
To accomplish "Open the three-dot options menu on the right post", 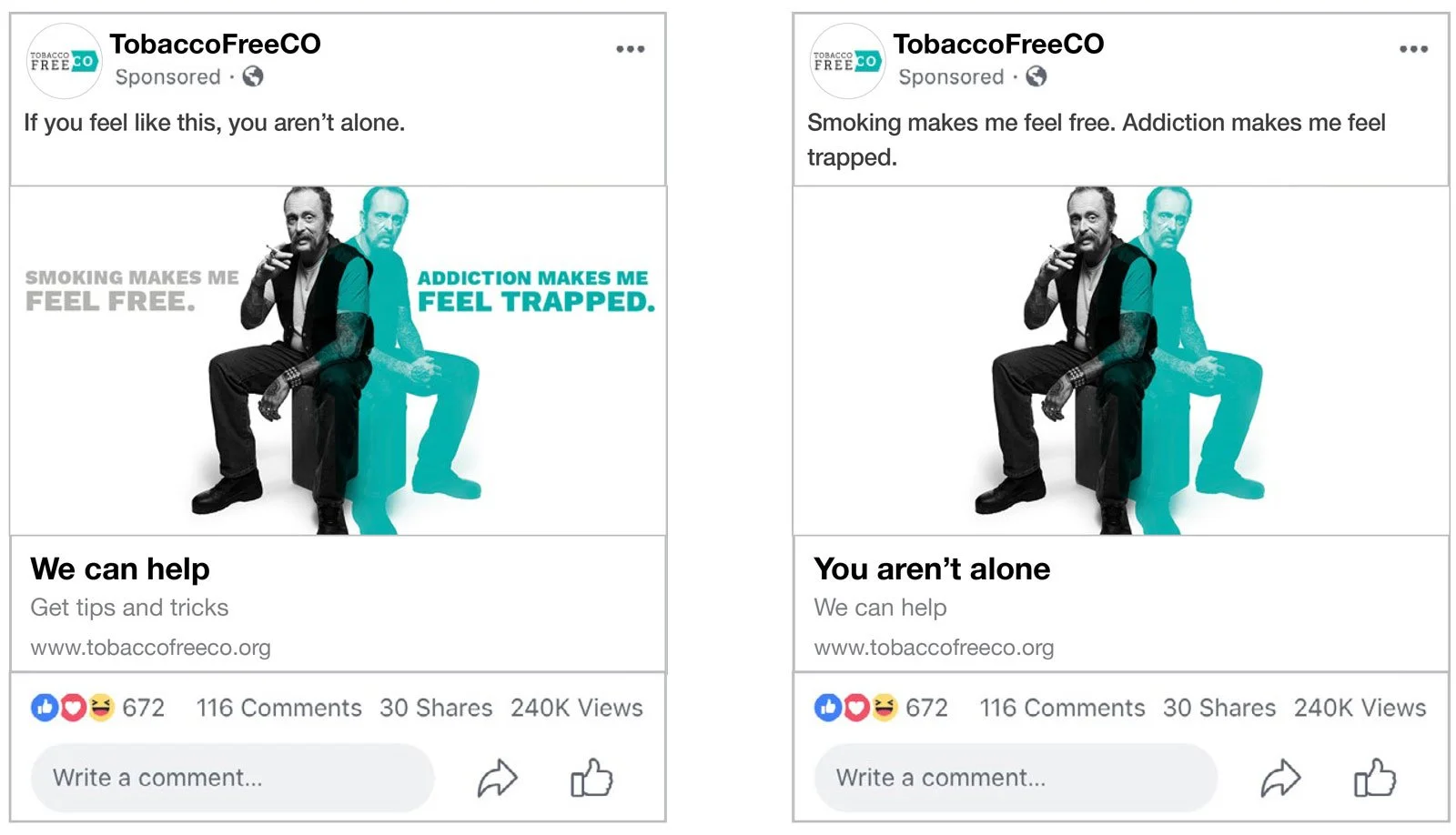I will click(x=1412, y=49).
